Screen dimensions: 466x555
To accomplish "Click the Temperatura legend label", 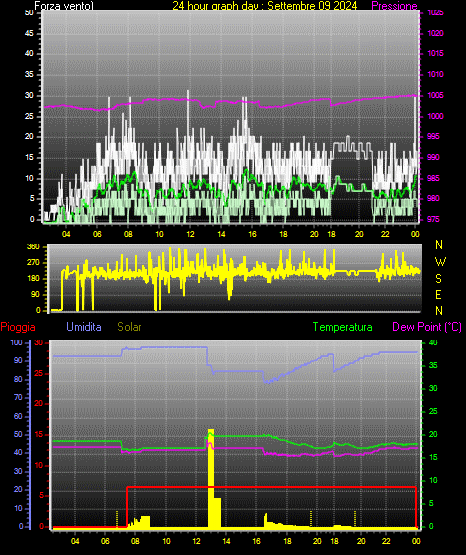I will (x=343, y=327).
